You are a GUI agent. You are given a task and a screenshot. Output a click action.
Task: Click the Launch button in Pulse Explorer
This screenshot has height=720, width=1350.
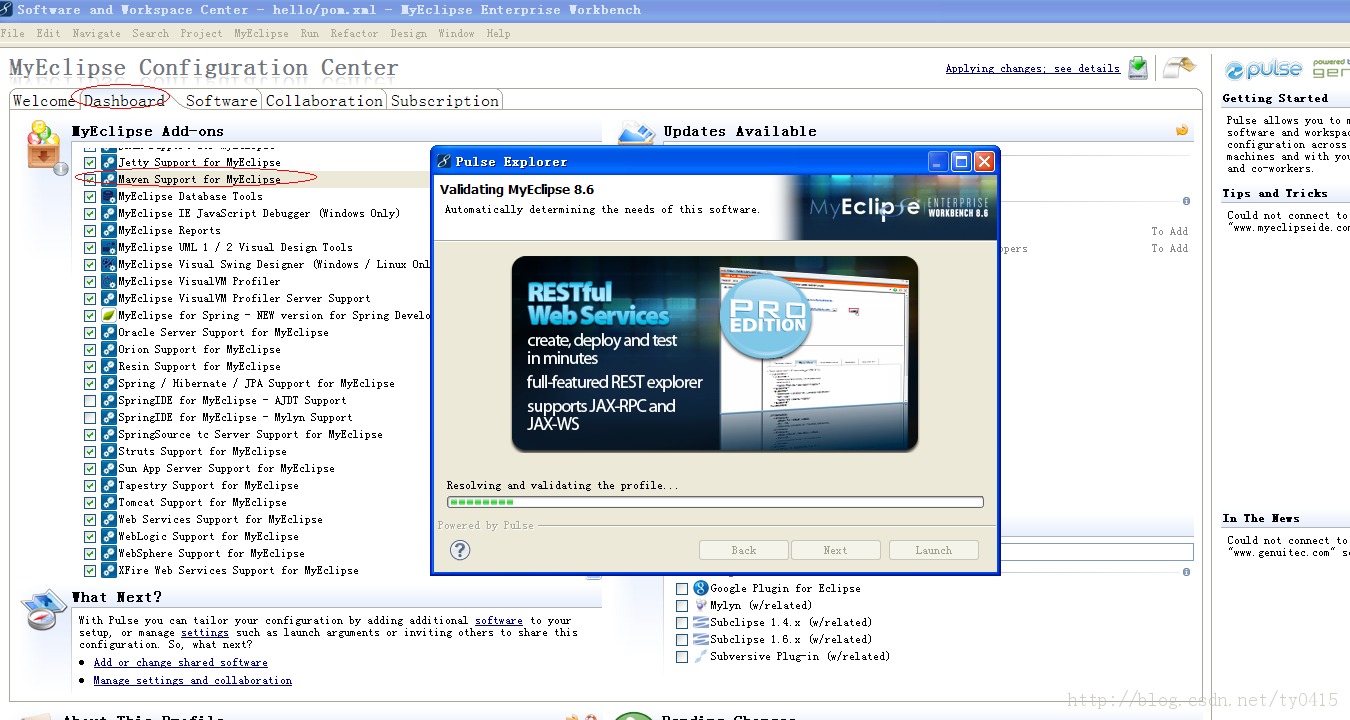[934, 550]
